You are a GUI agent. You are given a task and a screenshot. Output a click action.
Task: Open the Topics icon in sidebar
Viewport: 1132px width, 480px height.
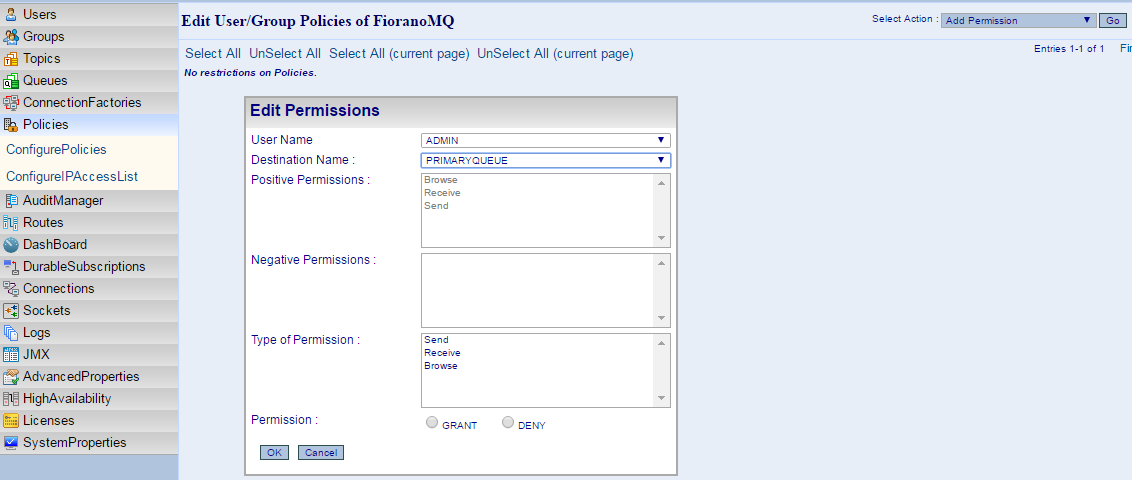[11, 58]
